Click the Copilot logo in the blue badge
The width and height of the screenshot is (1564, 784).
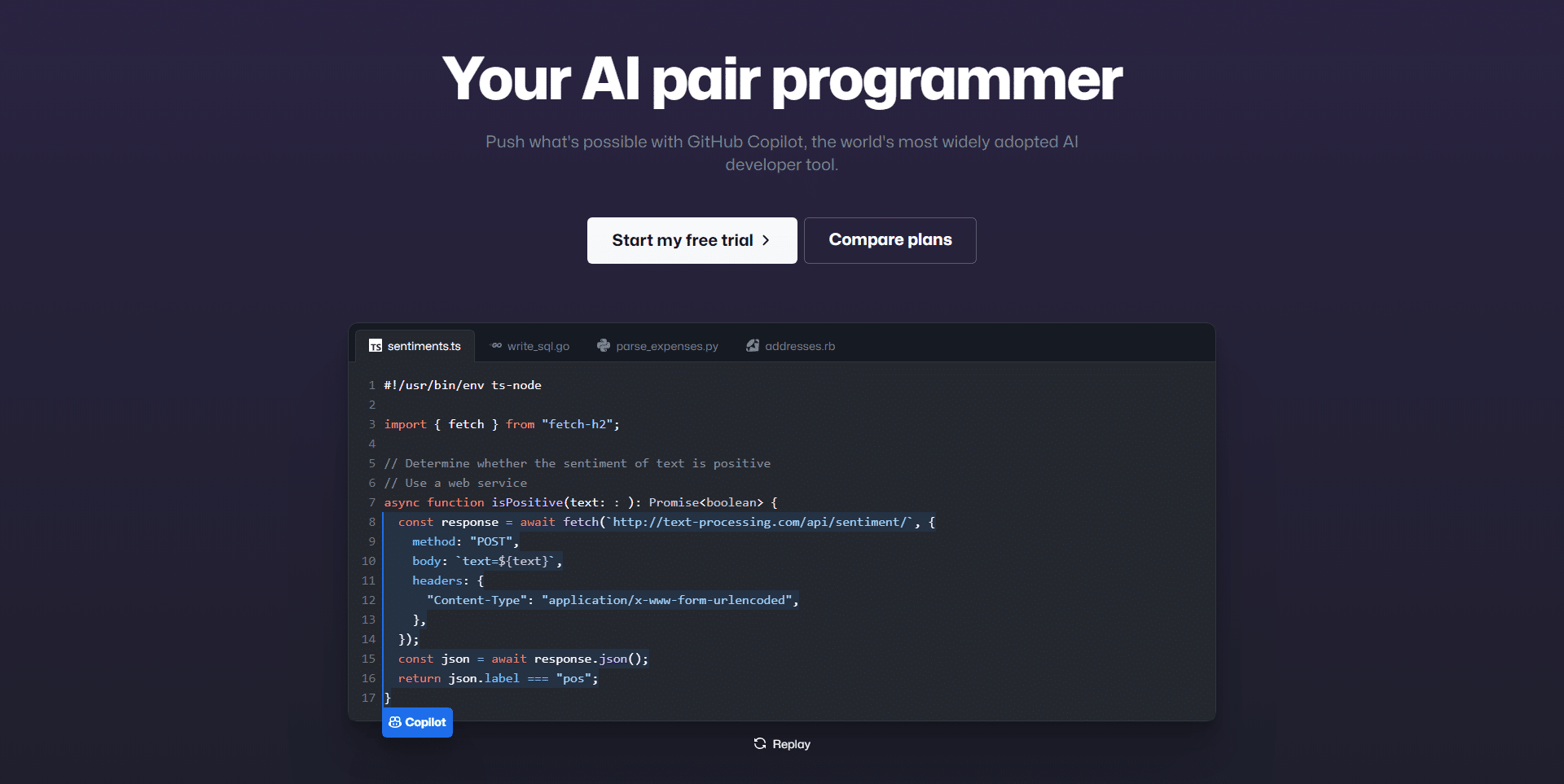coord(395,722)
